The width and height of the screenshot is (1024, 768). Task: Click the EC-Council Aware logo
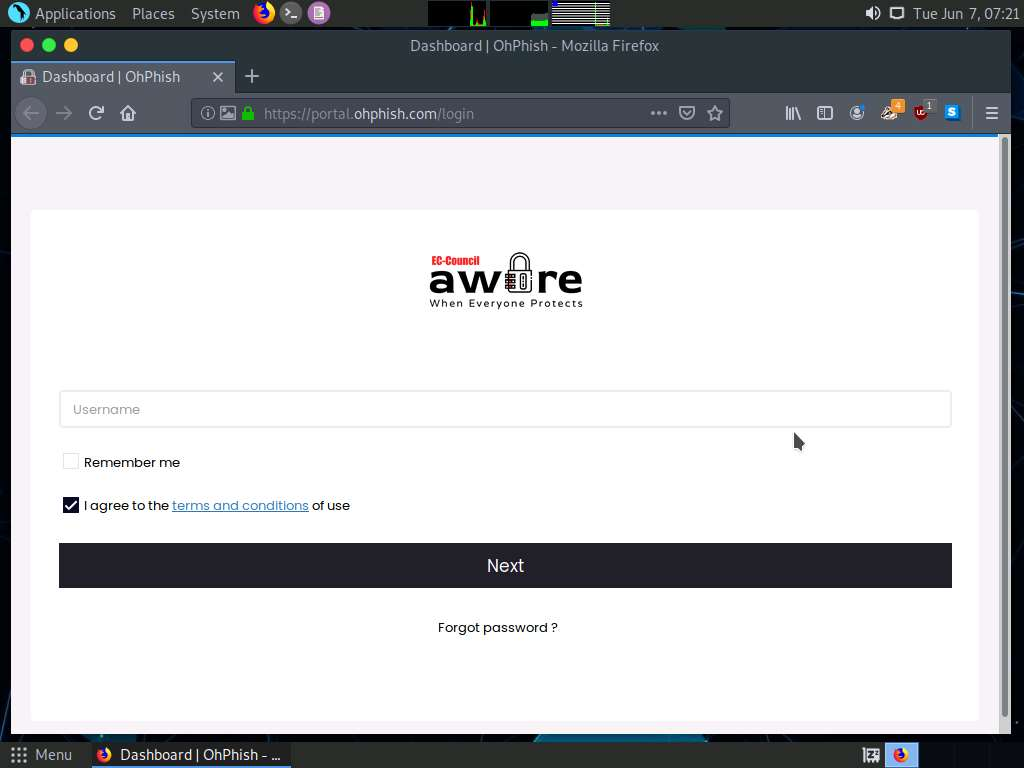(506, 280)
